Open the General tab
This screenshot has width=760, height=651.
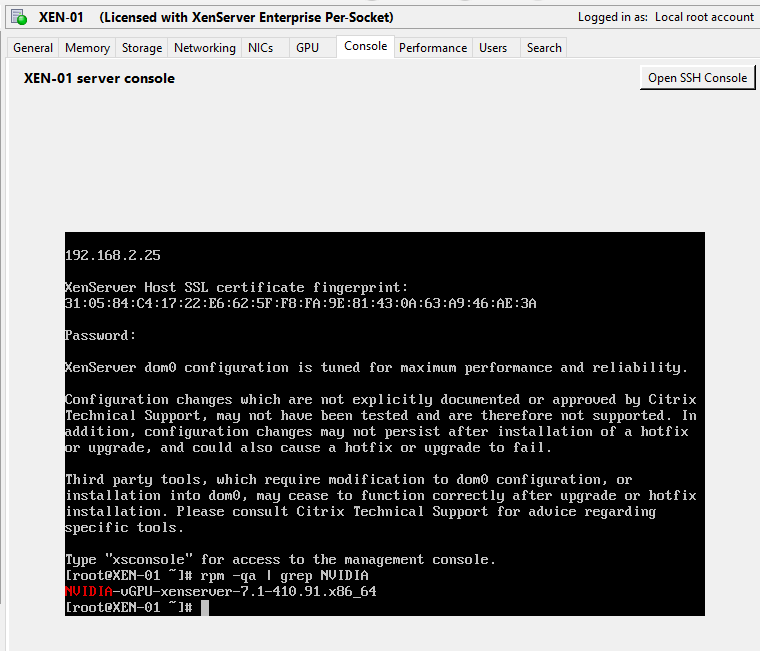click(x=33, y=48)
